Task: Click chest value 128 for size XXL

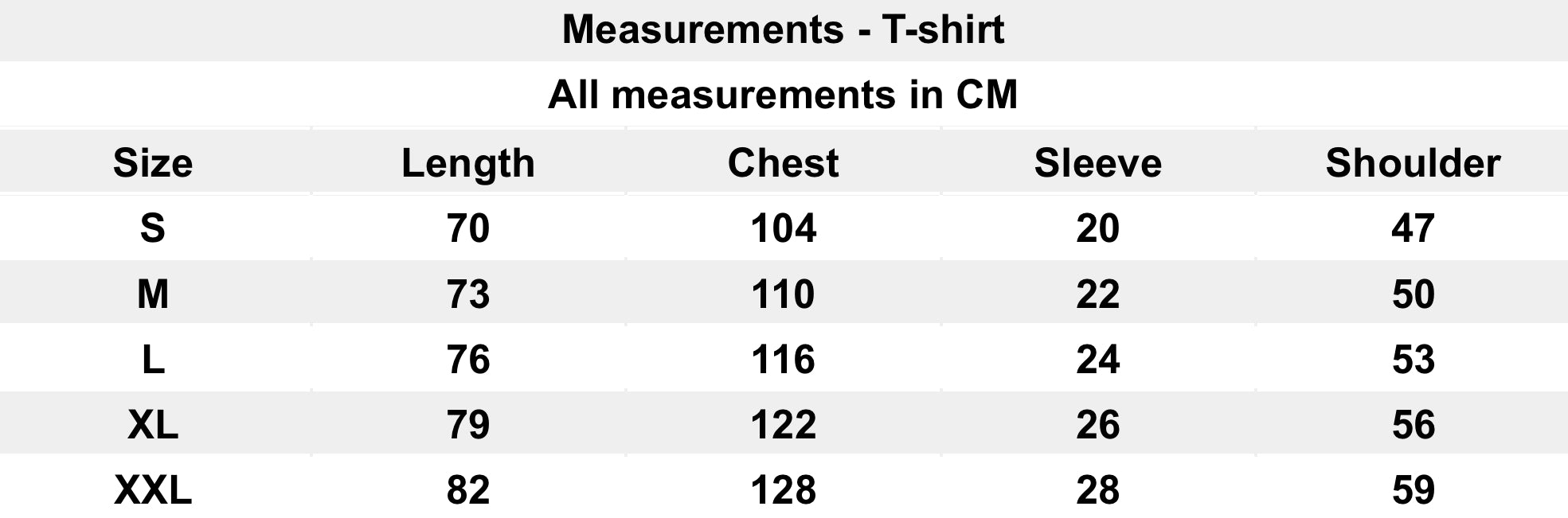Action: (783, 490)
